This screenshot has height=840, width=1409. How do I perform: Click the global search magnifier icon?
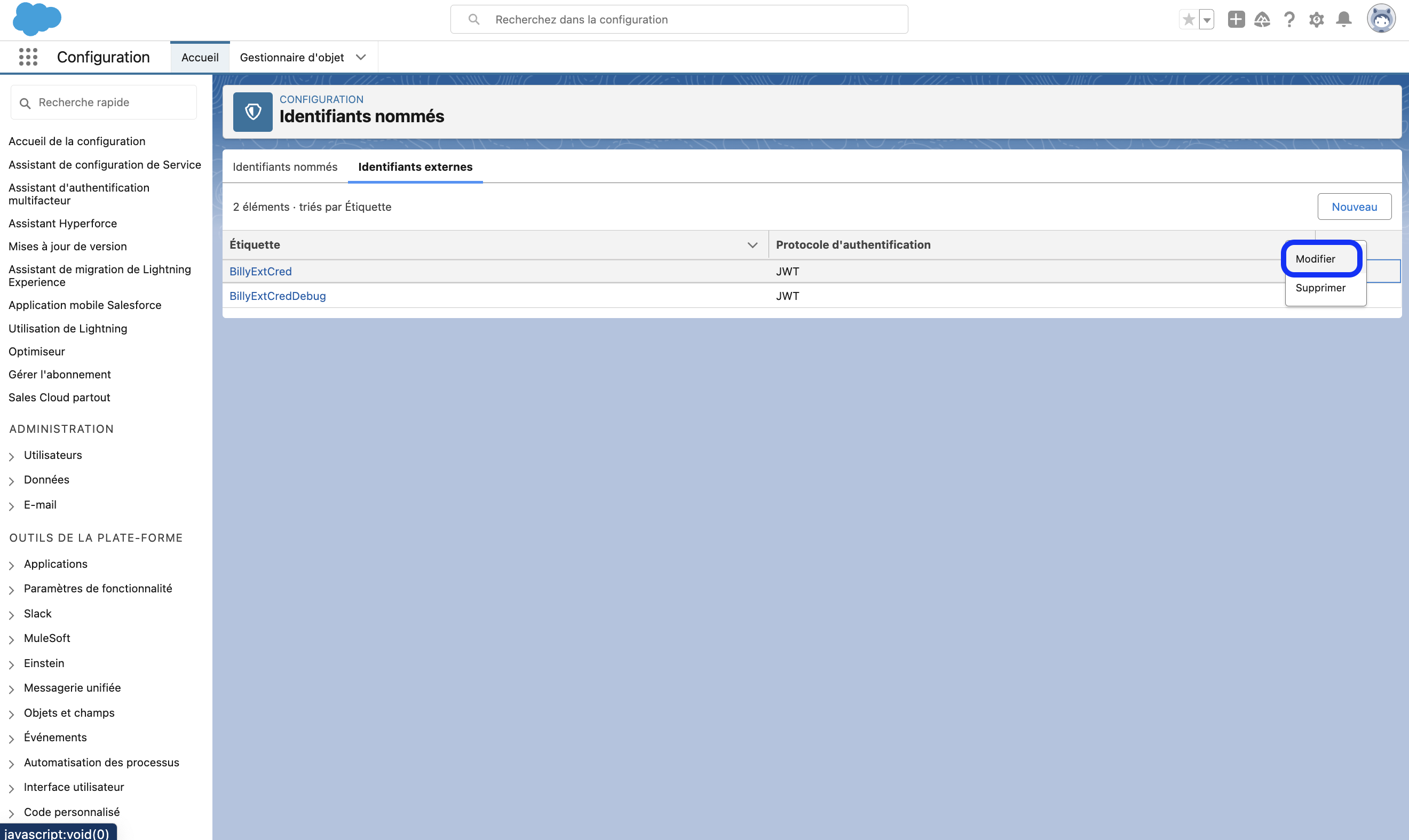(474, 19)
